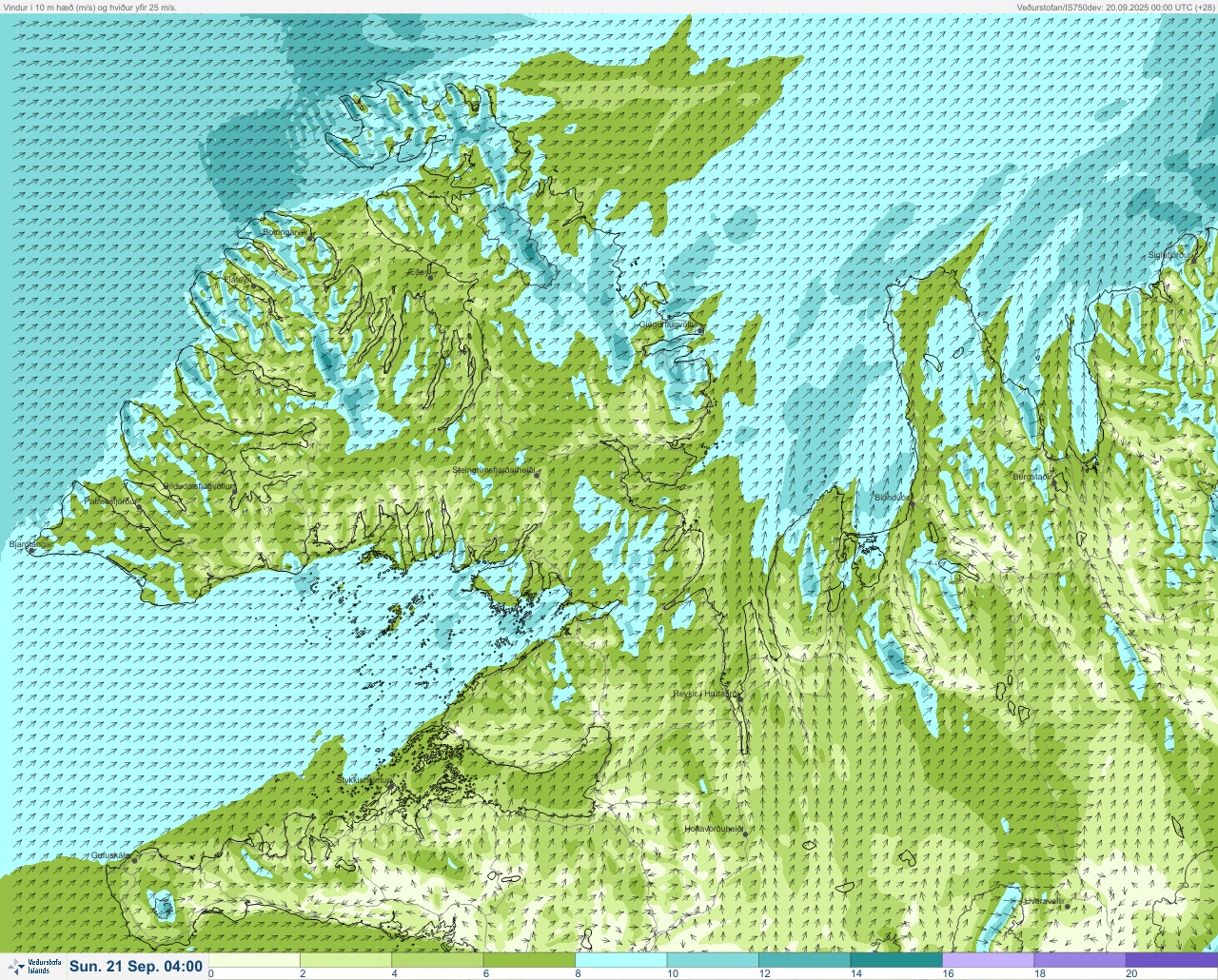
Task: Click the Bjargtangar station label
Action: (x=29, y=544)
